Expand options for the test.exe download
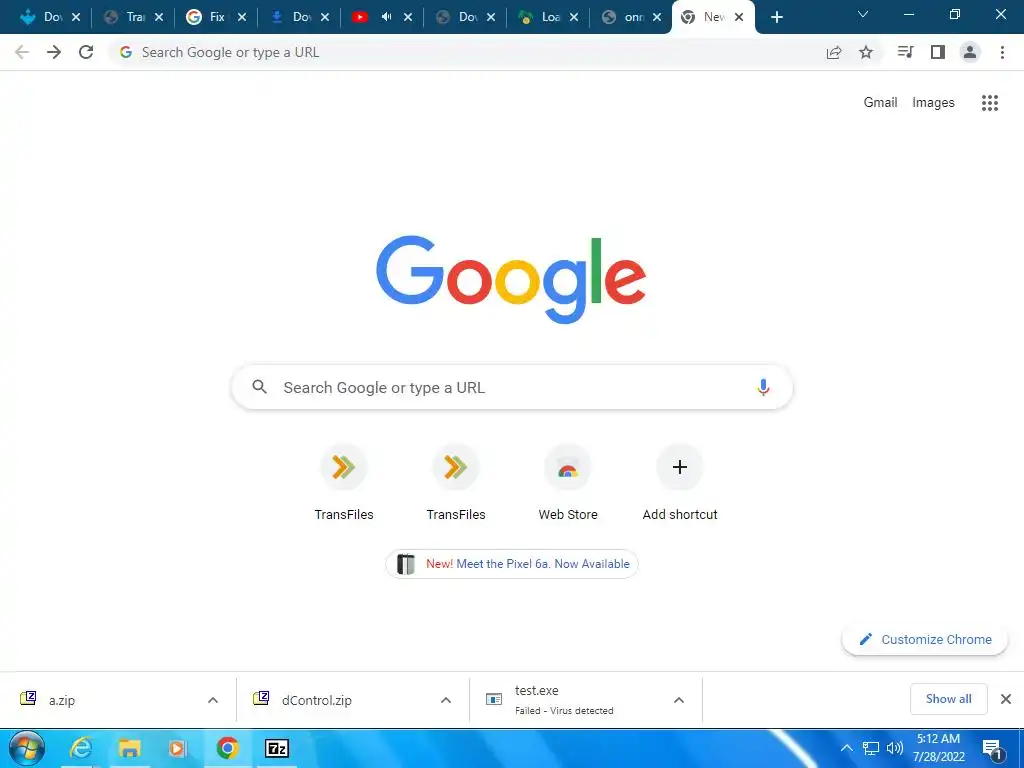The height and width of the screenshot is (768, 1024). (x=679, y=700)
